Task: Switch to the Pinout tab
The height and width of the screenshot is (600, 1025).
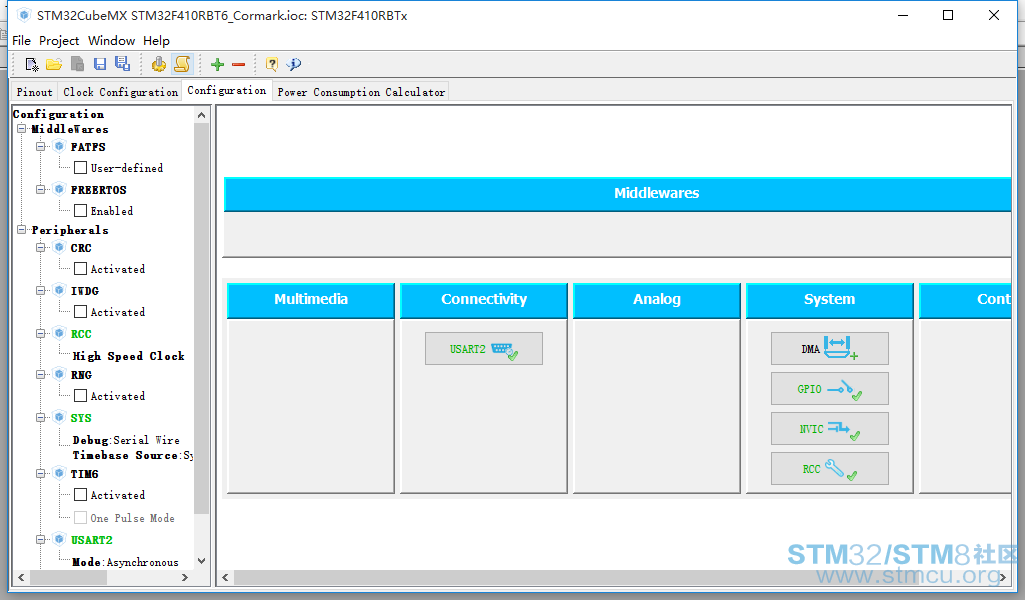Action: tap(34, 92)
